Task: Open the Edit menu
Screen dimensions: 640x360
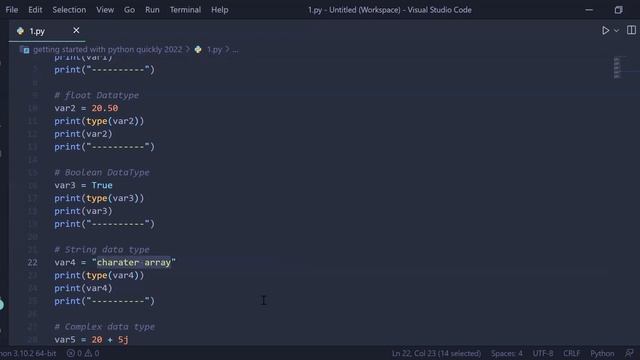Action: click(x=35, y=10)
